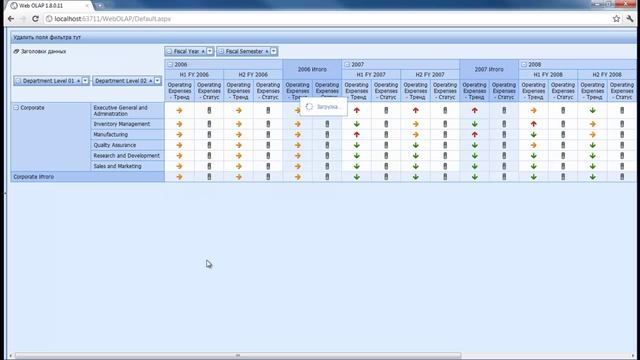Select the H1 FY 2006 column header
Viewport: 640px width, 360px height.
click(194, 75)
